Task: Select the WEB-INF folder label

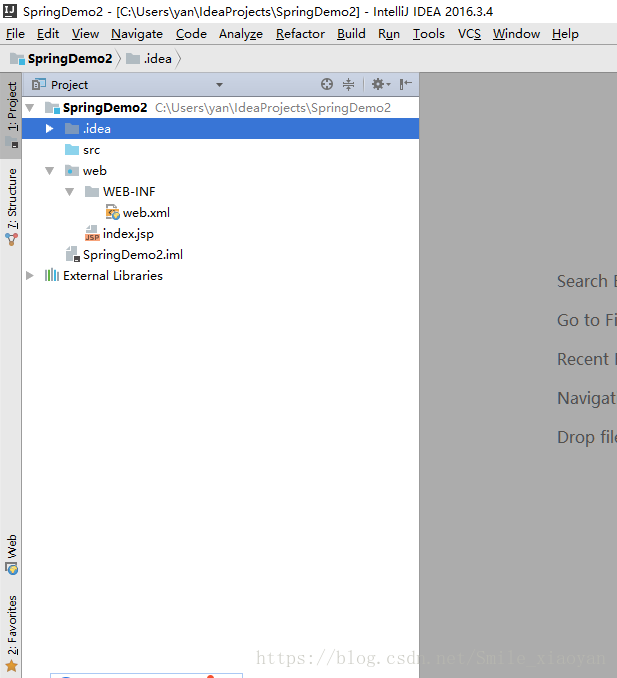Action: (x=129, y=192)
